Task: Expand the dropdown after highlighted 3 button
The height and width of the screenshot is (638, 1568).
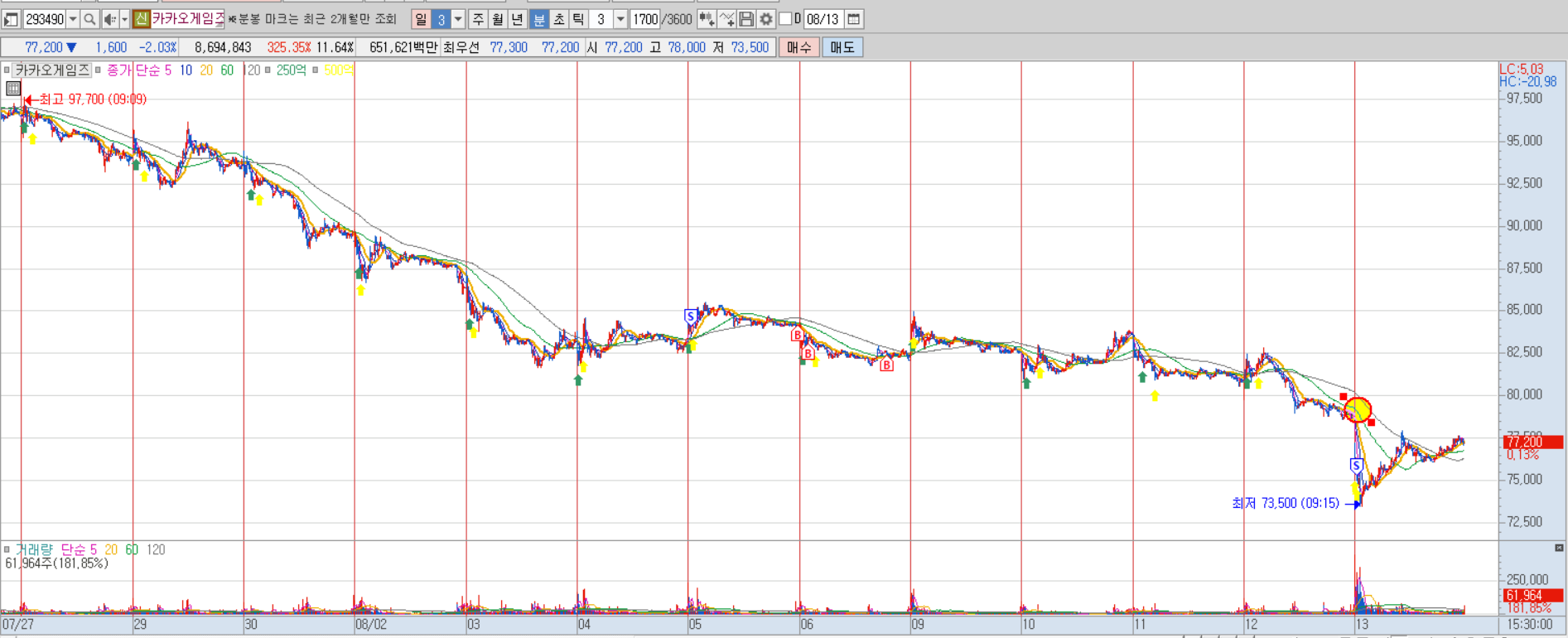Action: (458, 19)
